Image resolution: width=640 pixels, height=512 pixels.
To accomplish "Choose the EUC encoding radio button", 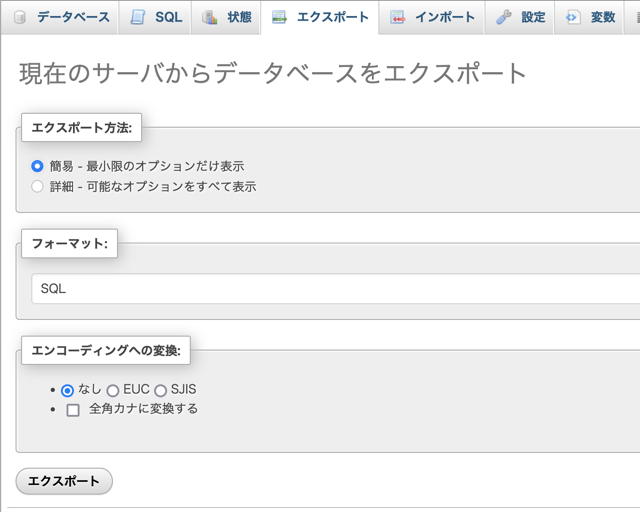I will coord(113,390).
